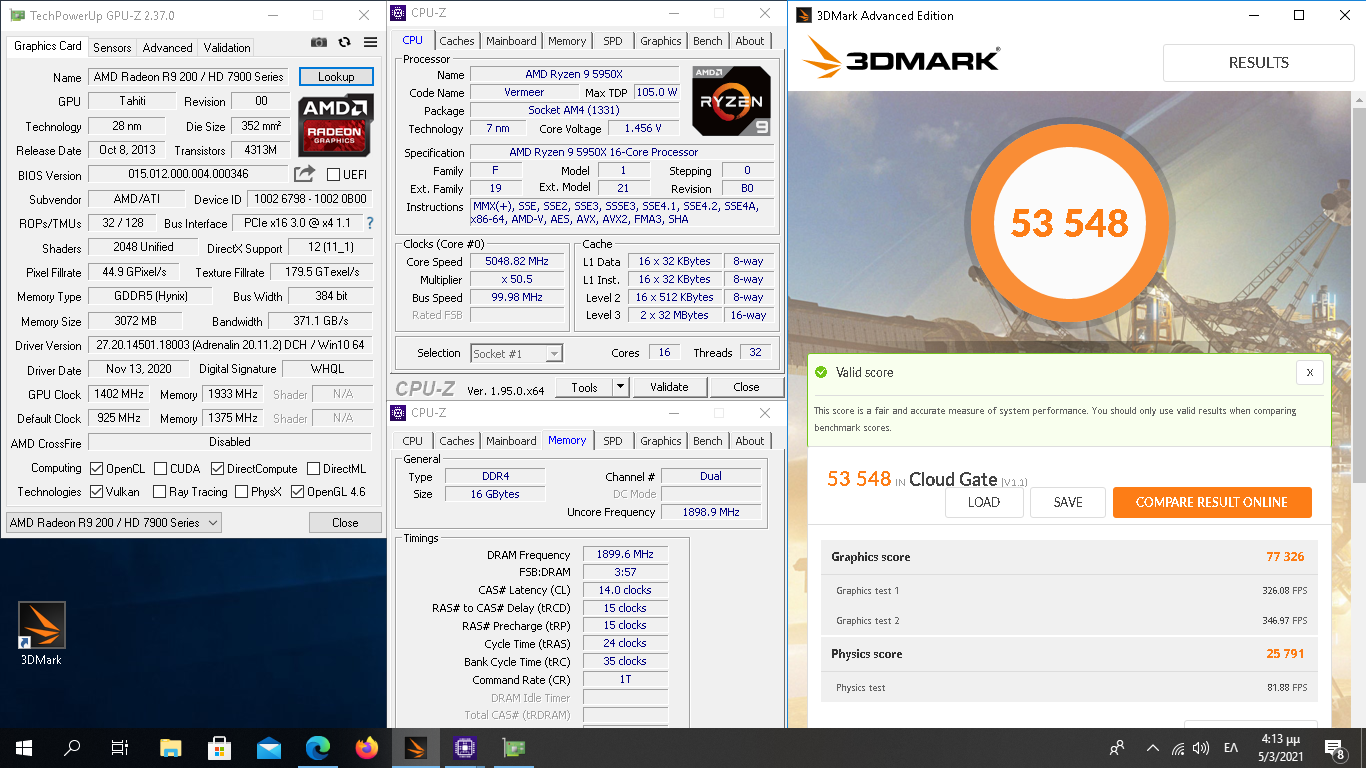Open File Explorer from the taskbar
The height and width of the screenshot is (768, 1366).
[171, 748]
